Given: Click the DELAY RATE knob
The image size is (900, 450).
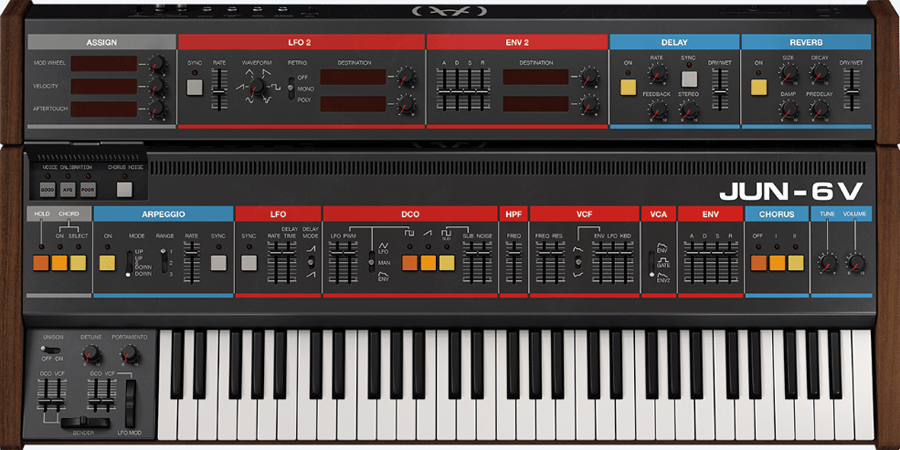Looking at the screenshot, I should (x=657, y=73).
